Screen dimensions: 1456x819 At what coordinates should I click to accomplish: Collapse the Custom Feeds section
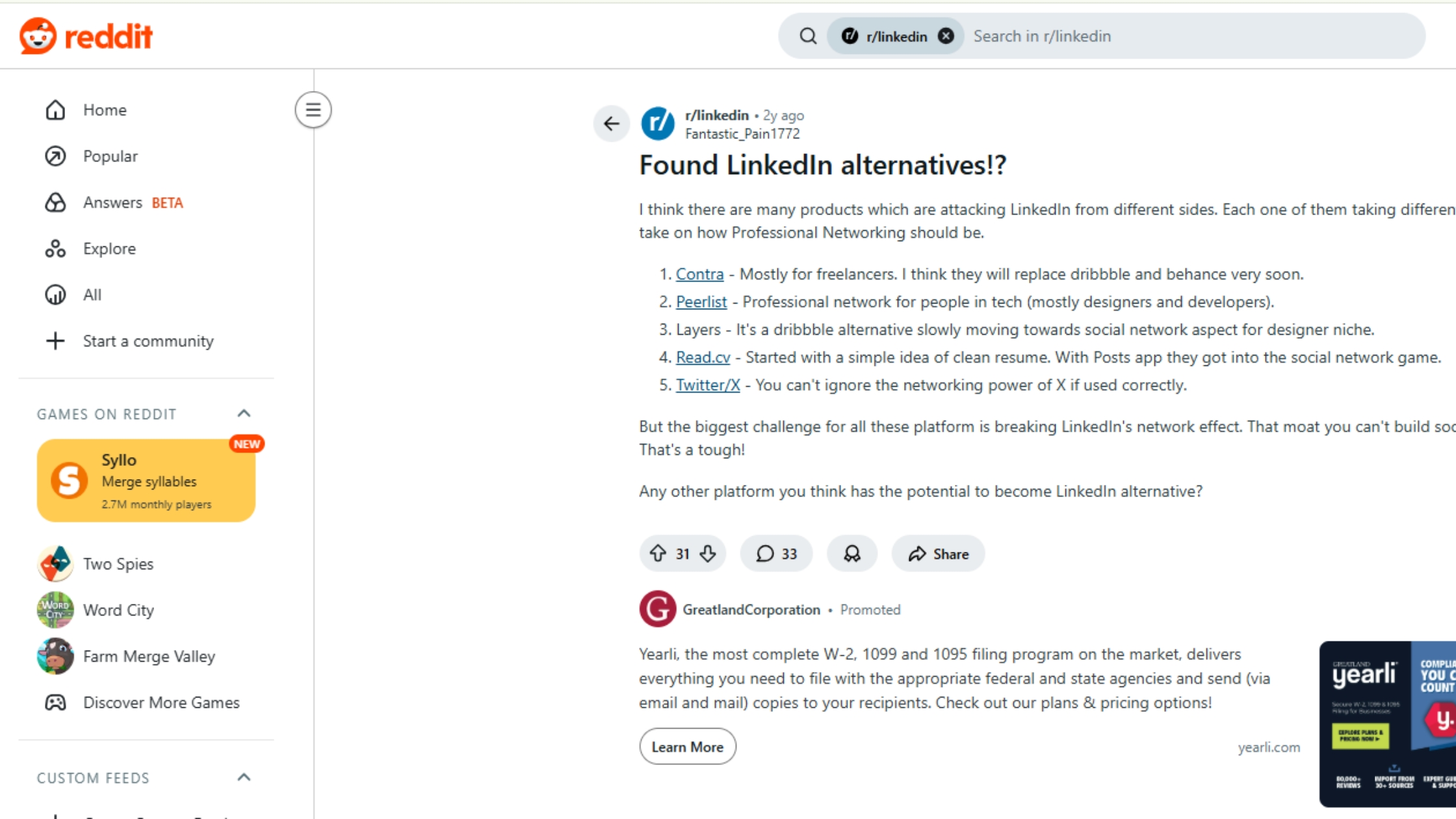(x=244, y=777)
